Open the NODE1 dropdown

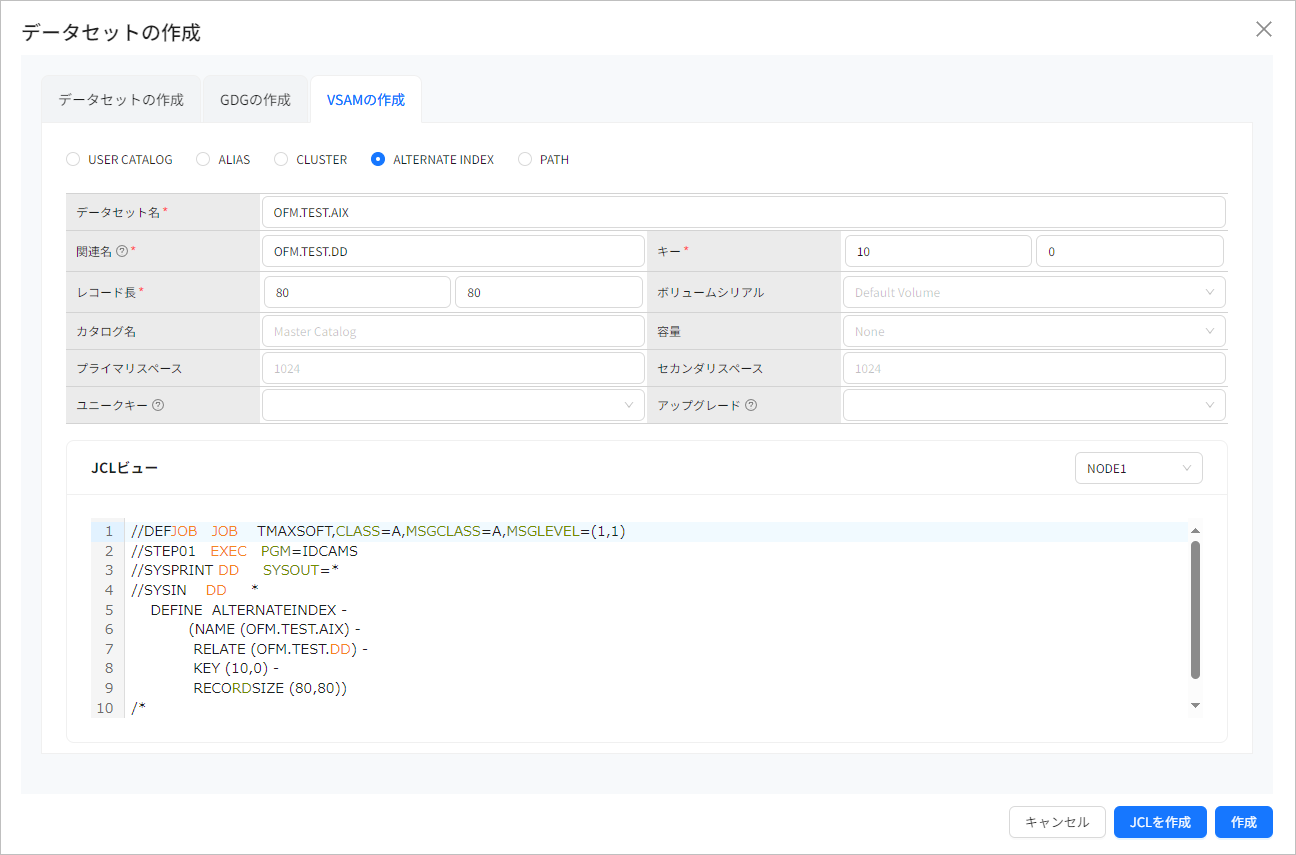(1138, 467)
